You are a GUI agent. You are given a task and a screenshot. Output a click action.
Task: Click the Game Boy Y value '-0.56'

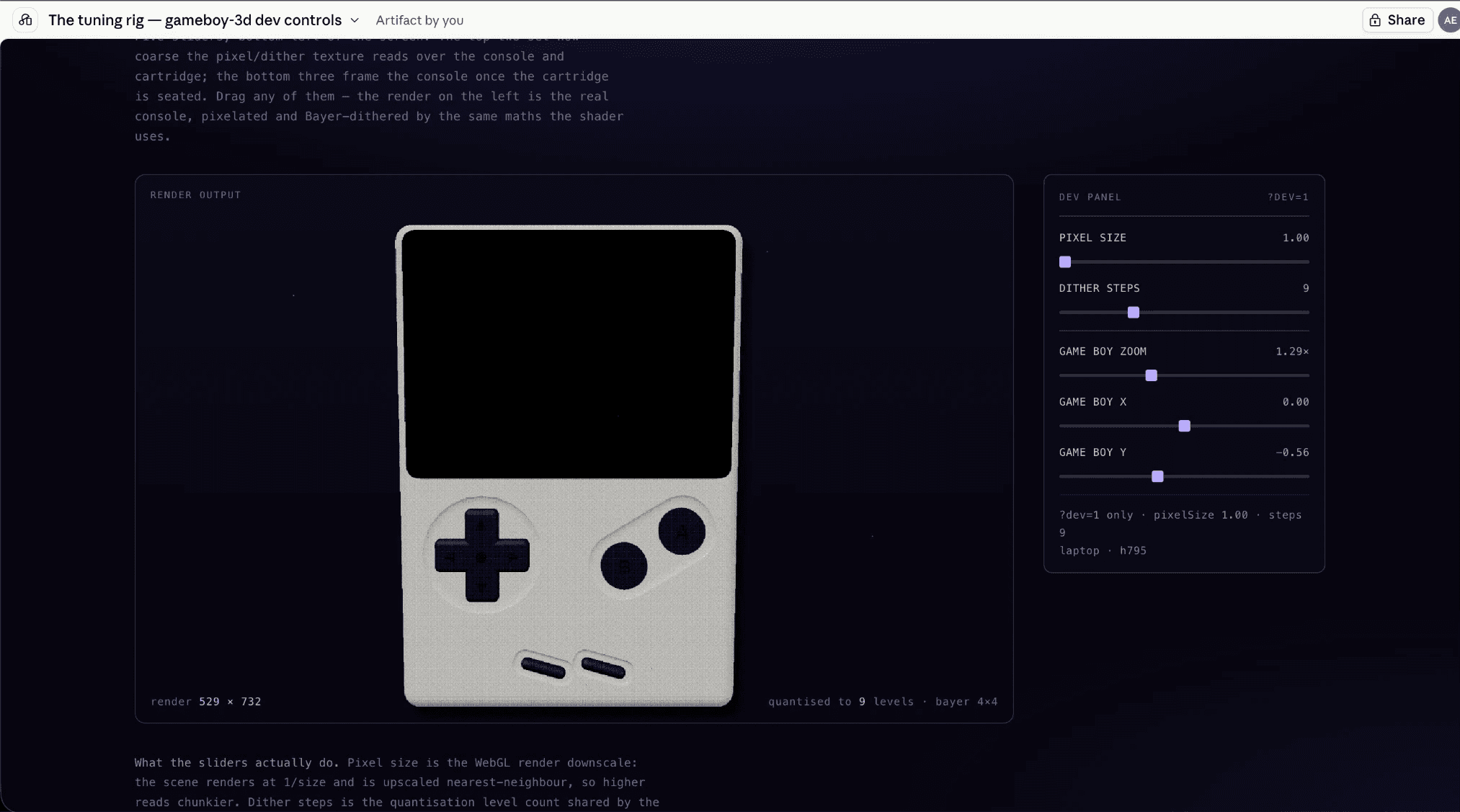pyautogui.click(x=1293, y=452)
